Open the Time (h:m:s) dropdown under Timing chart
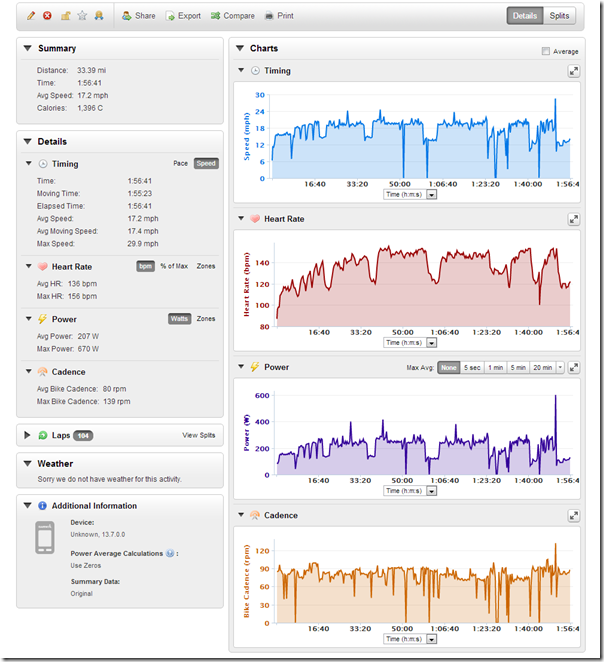The image size is (604, 662). [431, 195]
